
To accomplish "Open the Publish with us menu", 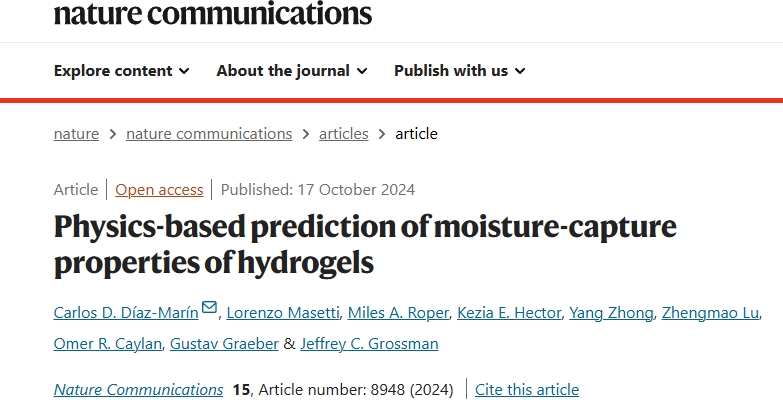I will [x=459, y=71].
